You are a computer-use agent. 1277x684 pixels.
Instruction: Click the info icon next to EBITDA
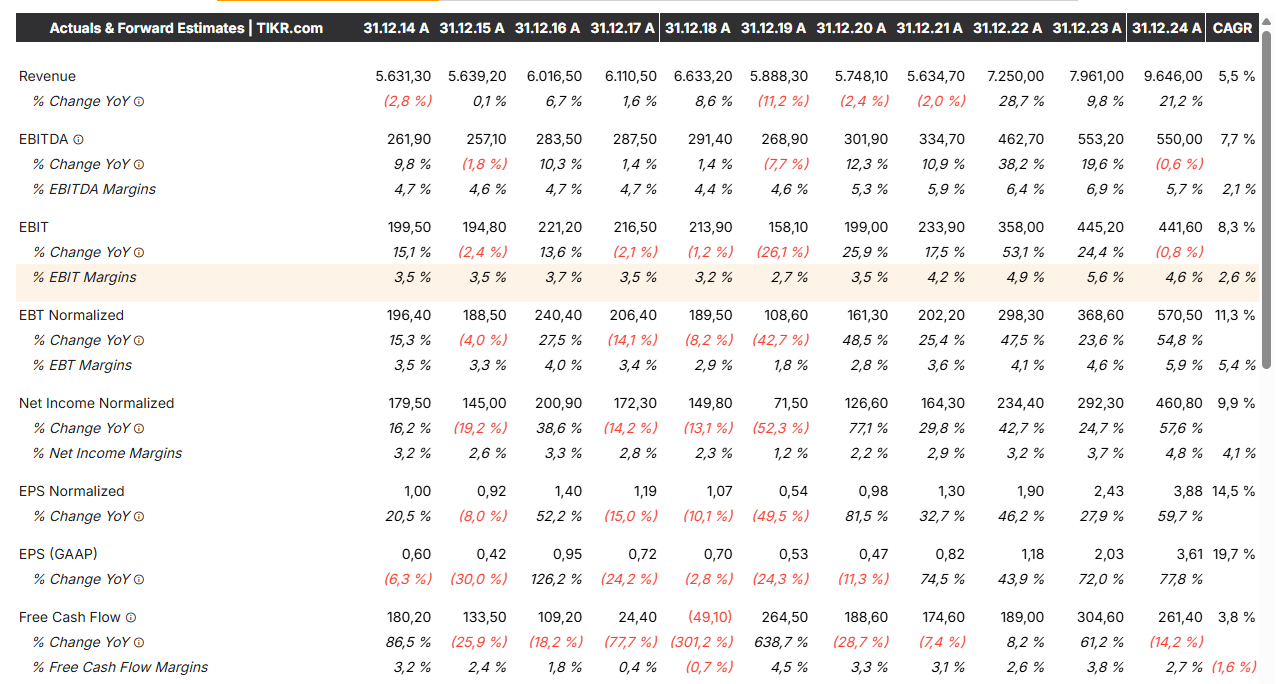(78, 140)
